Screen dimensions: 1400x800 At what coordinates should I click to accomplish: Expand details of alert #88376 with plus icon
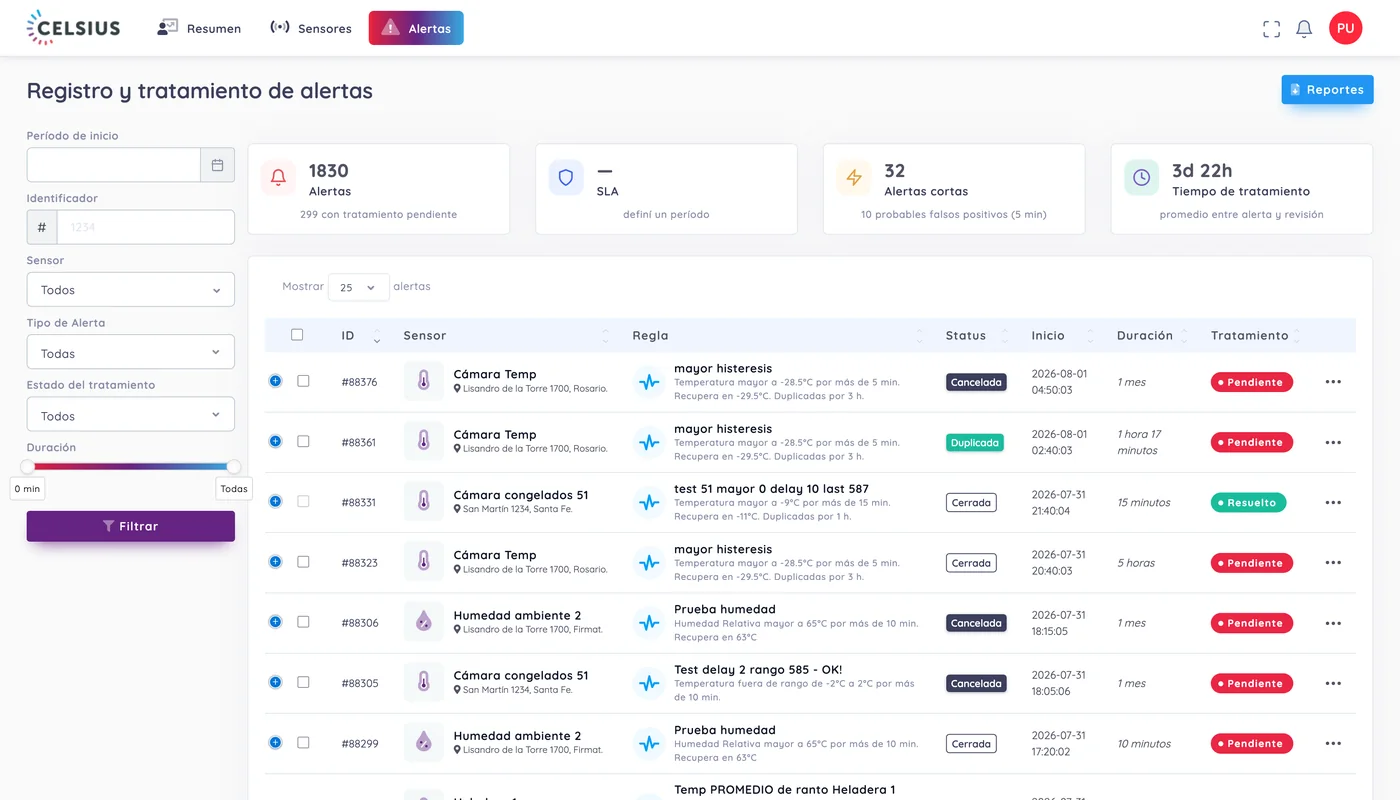pos(275,381)
